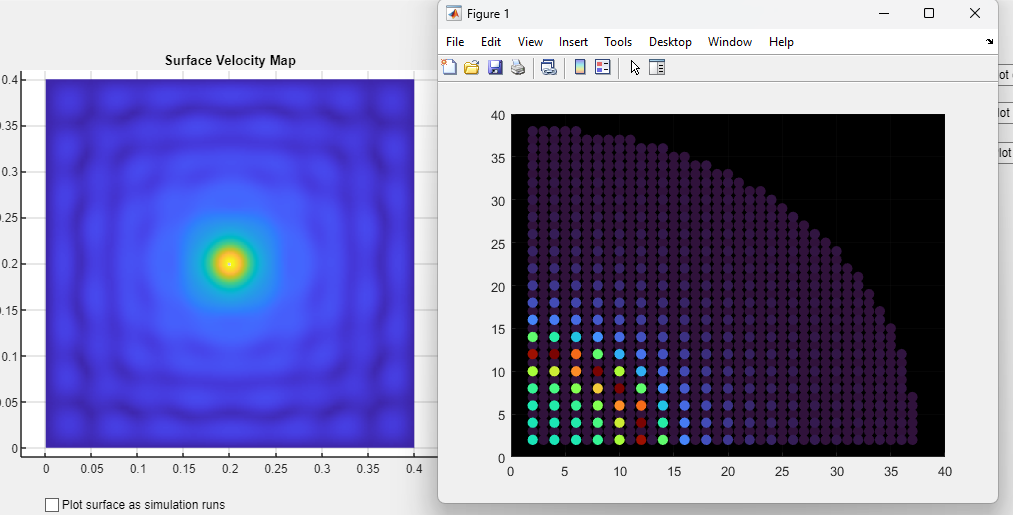This screenshot has width=1013, height=515.
Task: Open the Insert menu
Action: [573, 42]
